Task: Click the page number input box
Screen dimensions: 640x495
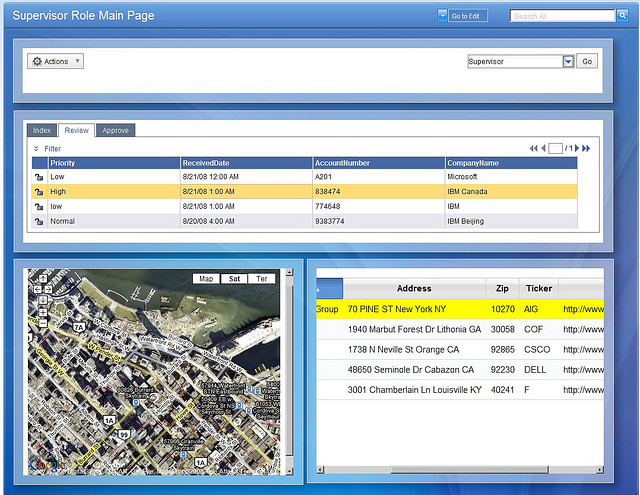Action: point(556,149)
